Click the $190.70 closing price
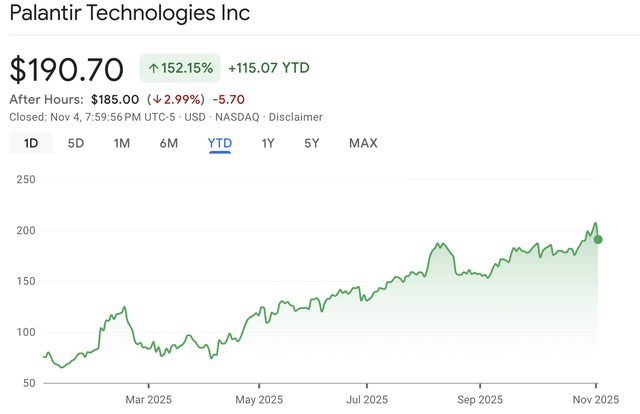The height and width of the screenshot is (414, 640). pos(67,69)
